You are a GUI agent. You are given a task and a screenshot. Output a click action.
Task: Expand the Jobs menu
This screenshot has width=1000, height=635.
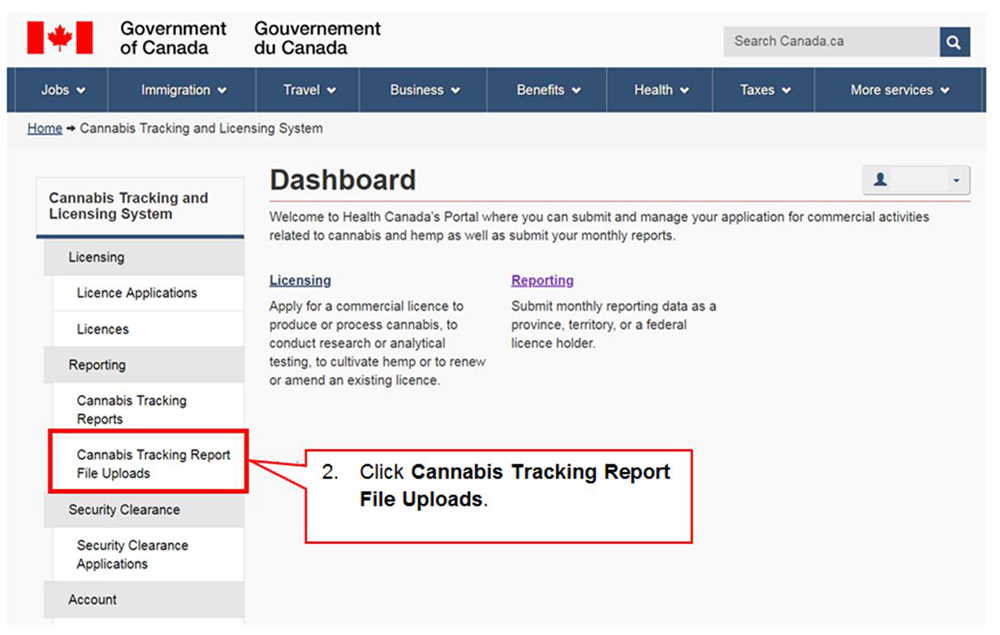(x=63, y=90)
